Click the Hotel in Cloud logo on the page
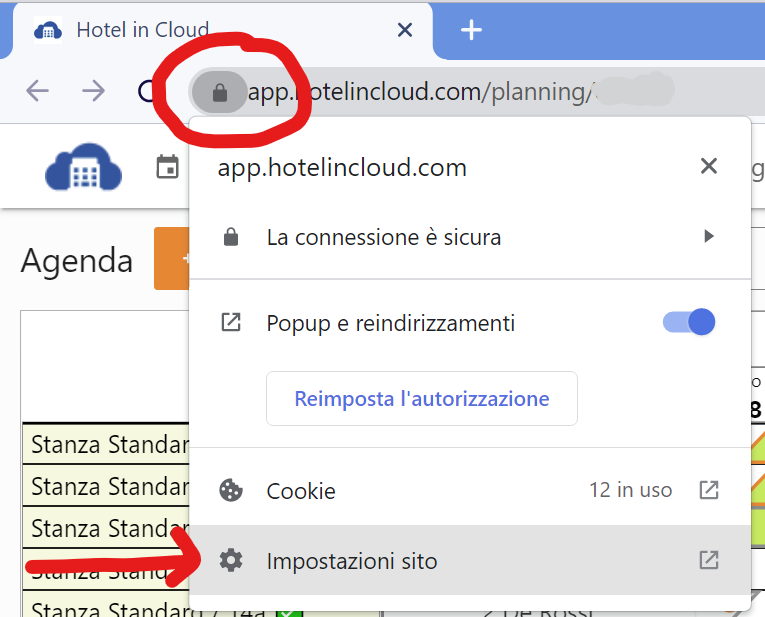Image resolution: width=765 pixels, height=617 pixels. pos(83,167)
